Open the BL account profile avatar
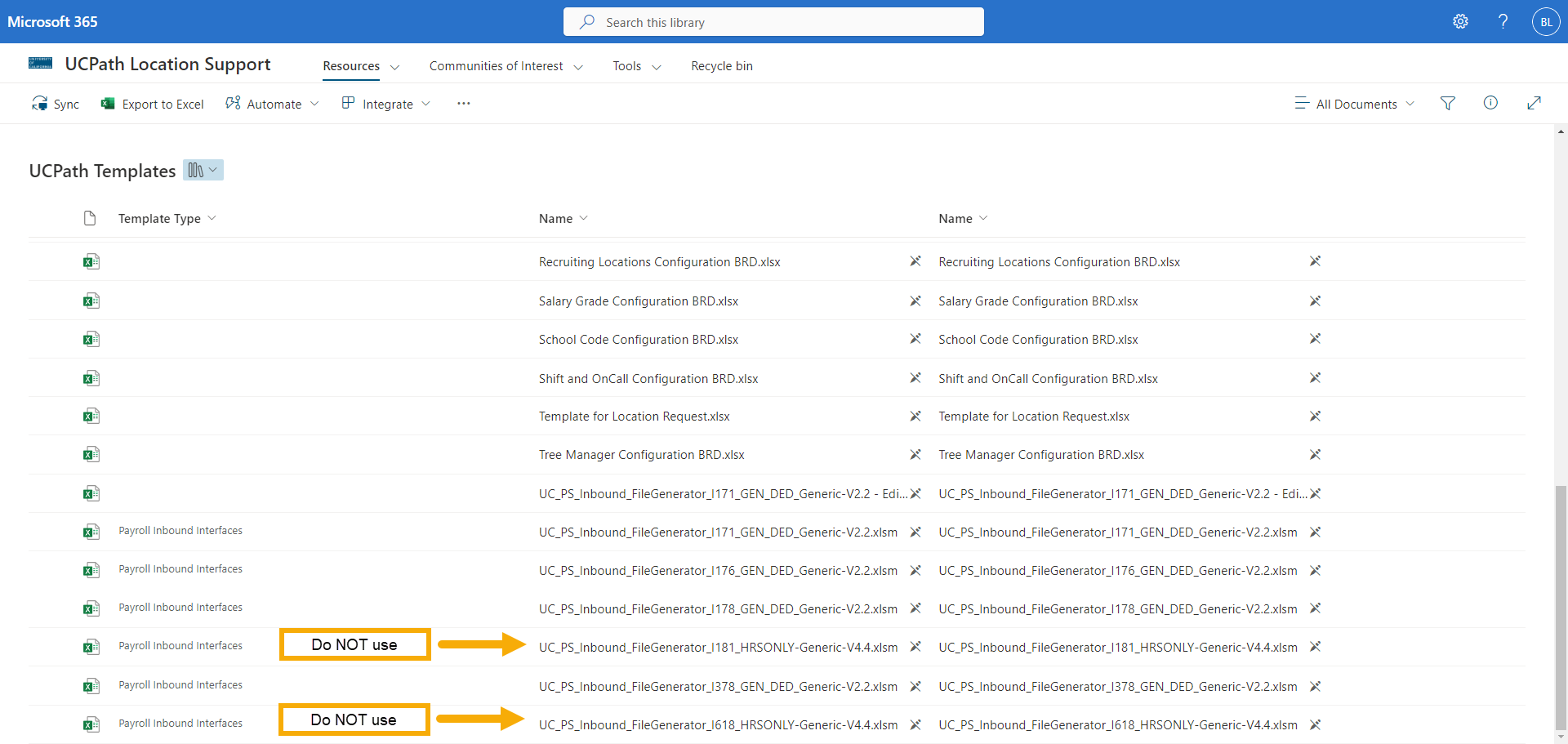This screenshot has height=744, width=1568. pos(1545,22)
